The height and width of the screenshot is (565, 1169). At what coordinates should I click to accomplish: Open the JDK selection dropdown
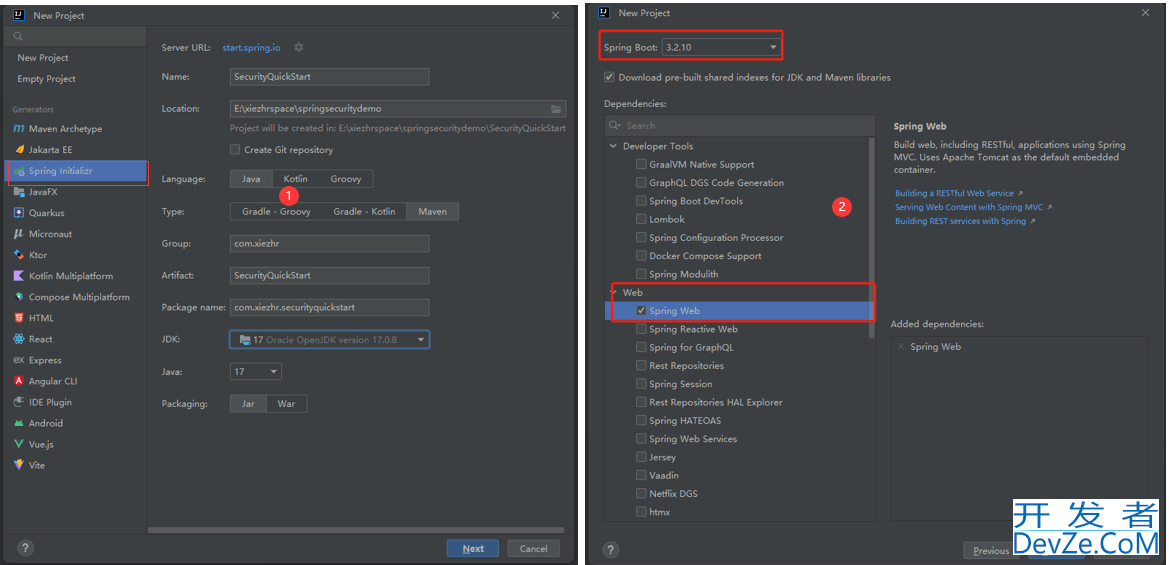tap(330, 339)
